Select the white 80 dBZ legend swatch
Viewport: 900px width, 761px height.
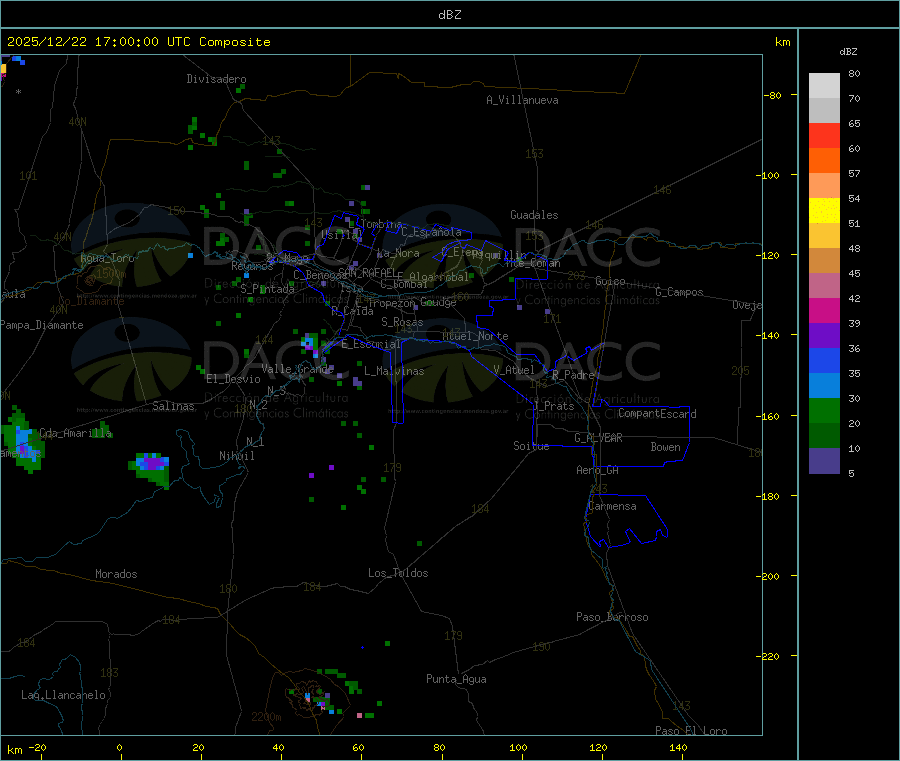[824, 86]
